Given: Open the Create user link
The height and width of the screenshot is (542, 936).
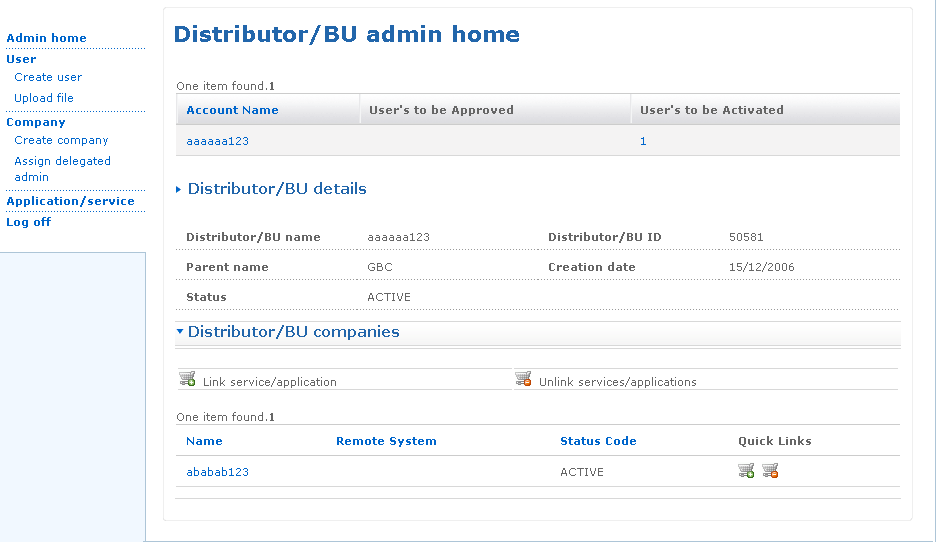Looking at the screenshot, I should pyautogui.click(x=48, y=77).
